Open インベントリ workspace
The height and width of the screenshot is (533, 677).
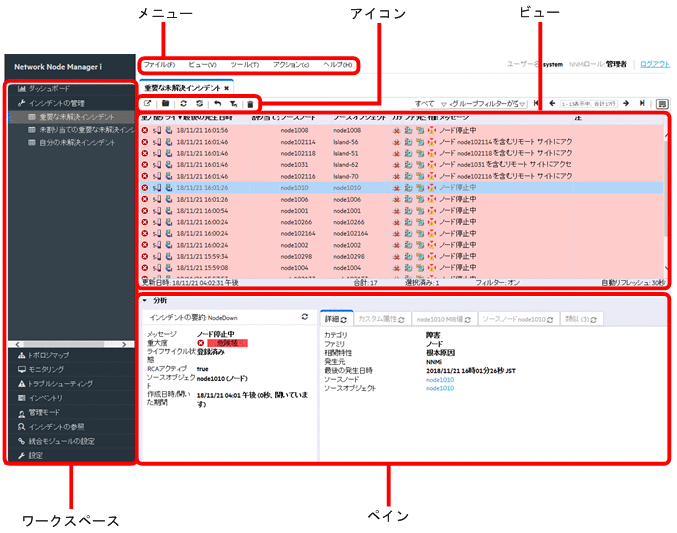click(40, 398)
